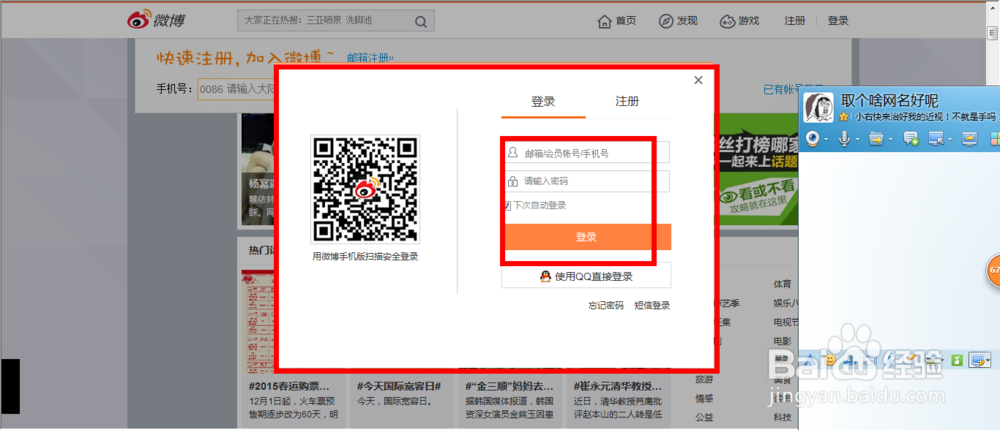Open 首页 in the Weibo header

[617, 21]
